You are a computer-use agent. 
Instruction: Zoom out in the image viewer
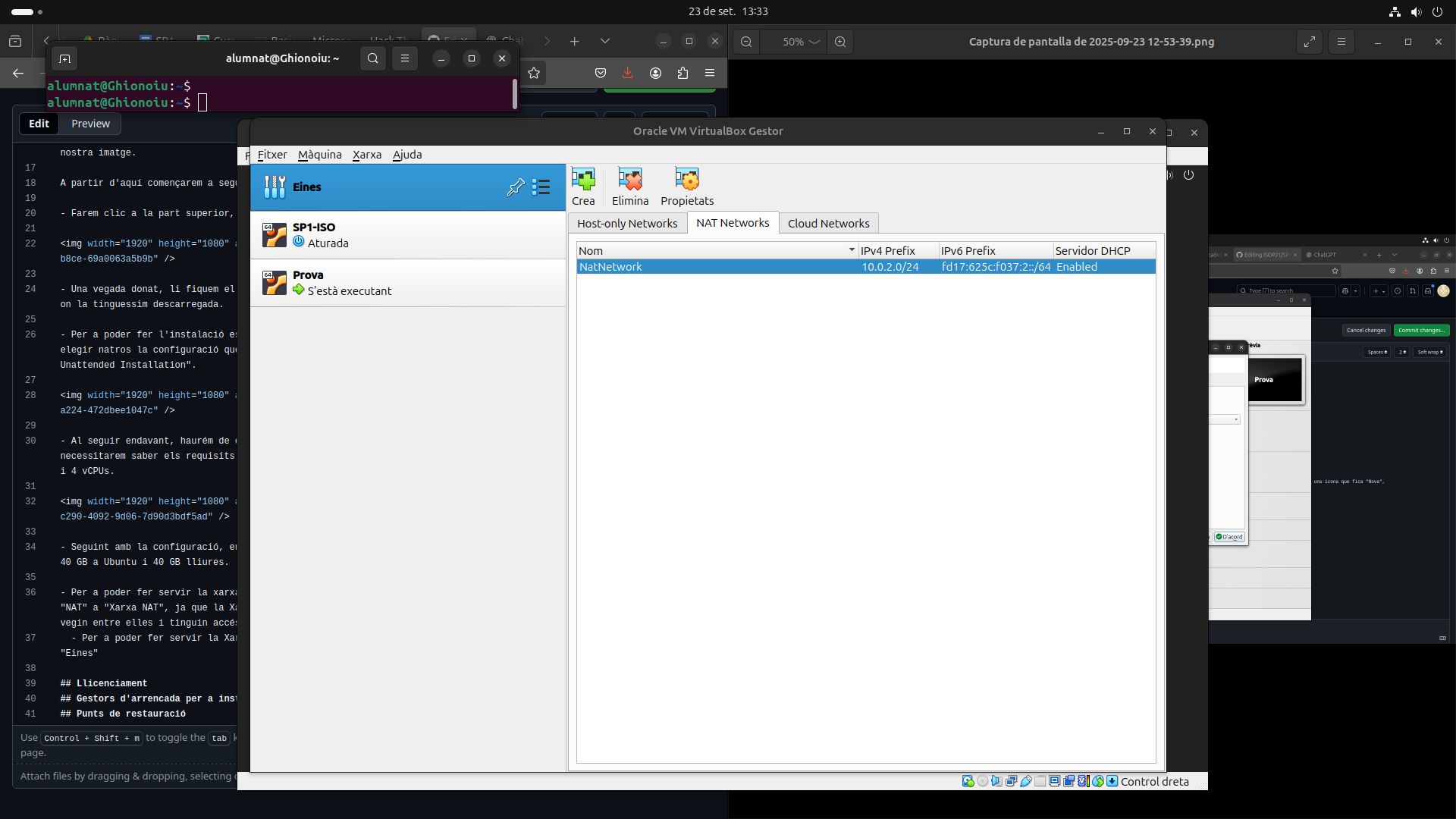pos(746,42)
